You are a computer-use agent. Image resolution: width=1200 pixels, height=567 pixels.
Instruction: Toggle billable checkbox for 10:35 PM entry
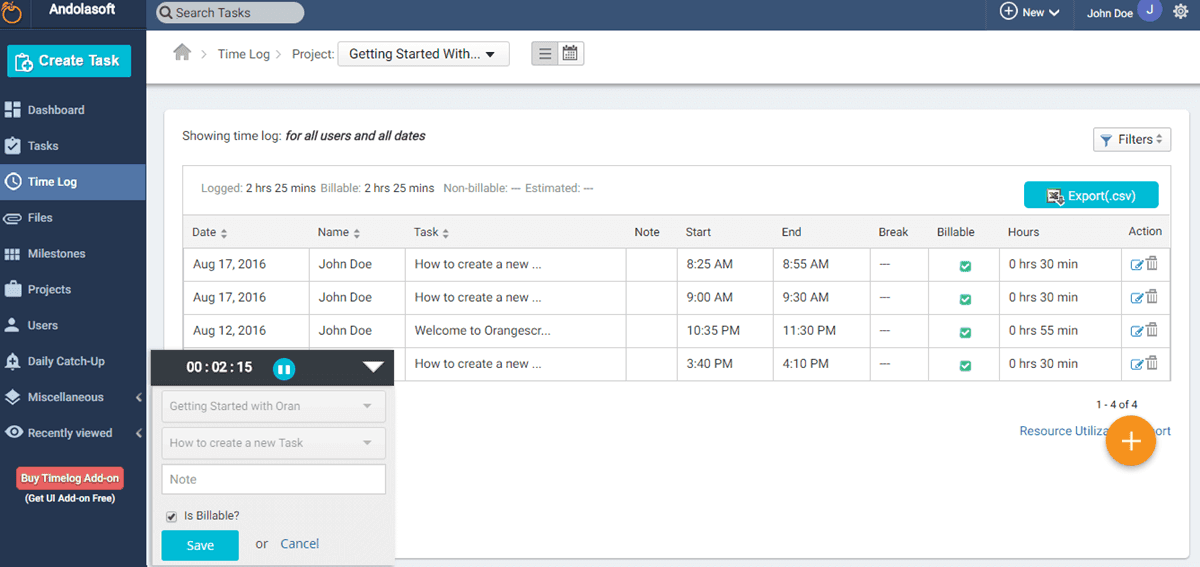point(965,332)
